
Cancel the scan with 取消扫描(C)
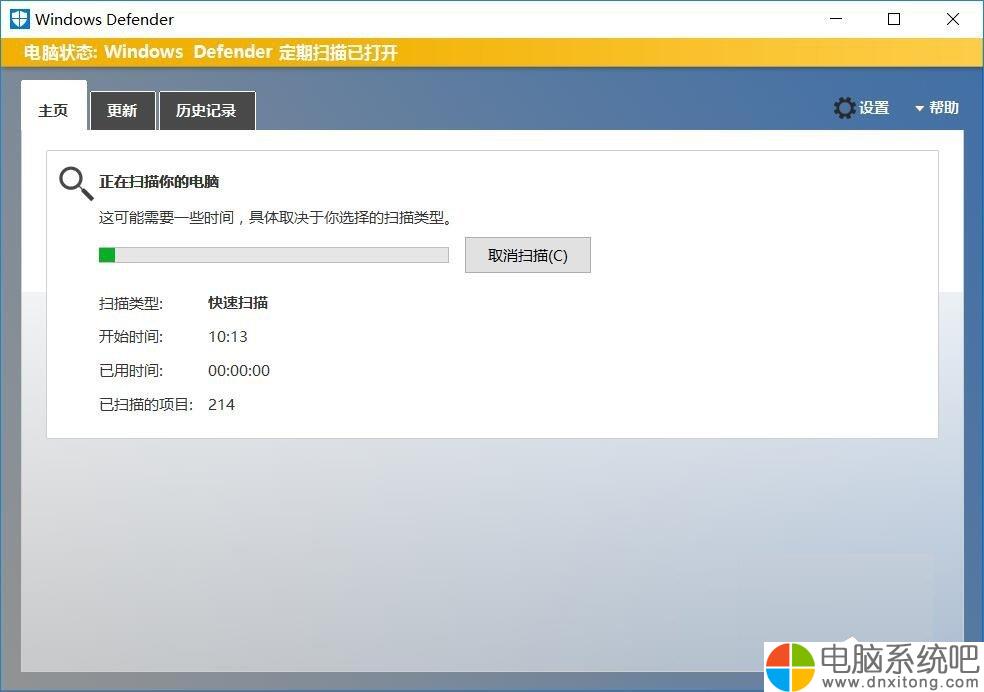pyautogui.click(x=528, y=255)
